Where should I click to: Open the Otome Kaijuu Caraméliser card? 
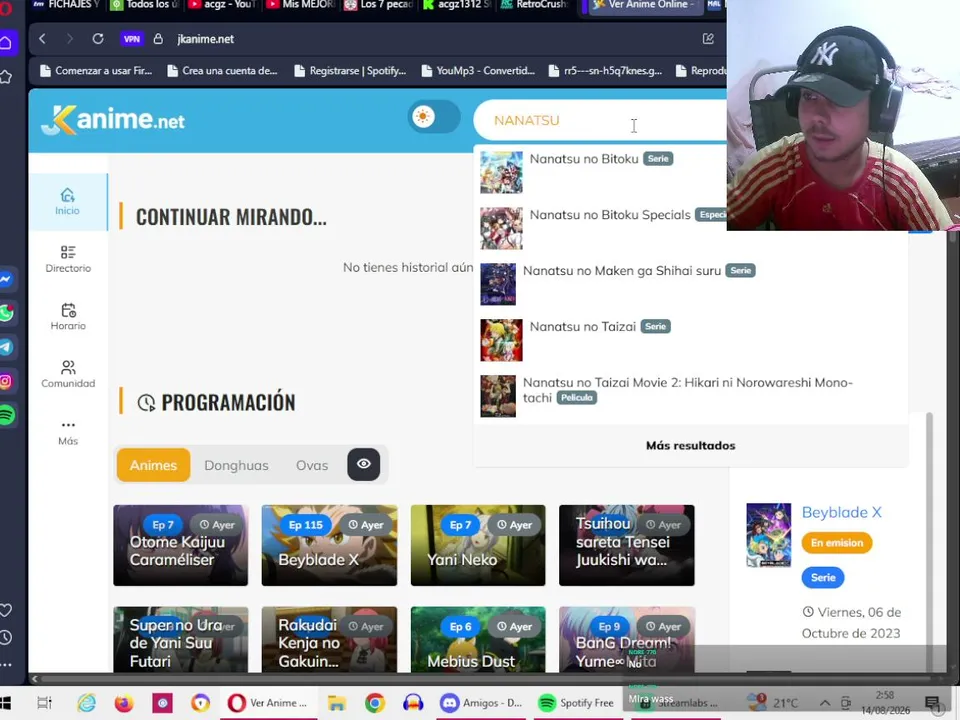click(x=181, y=546)
